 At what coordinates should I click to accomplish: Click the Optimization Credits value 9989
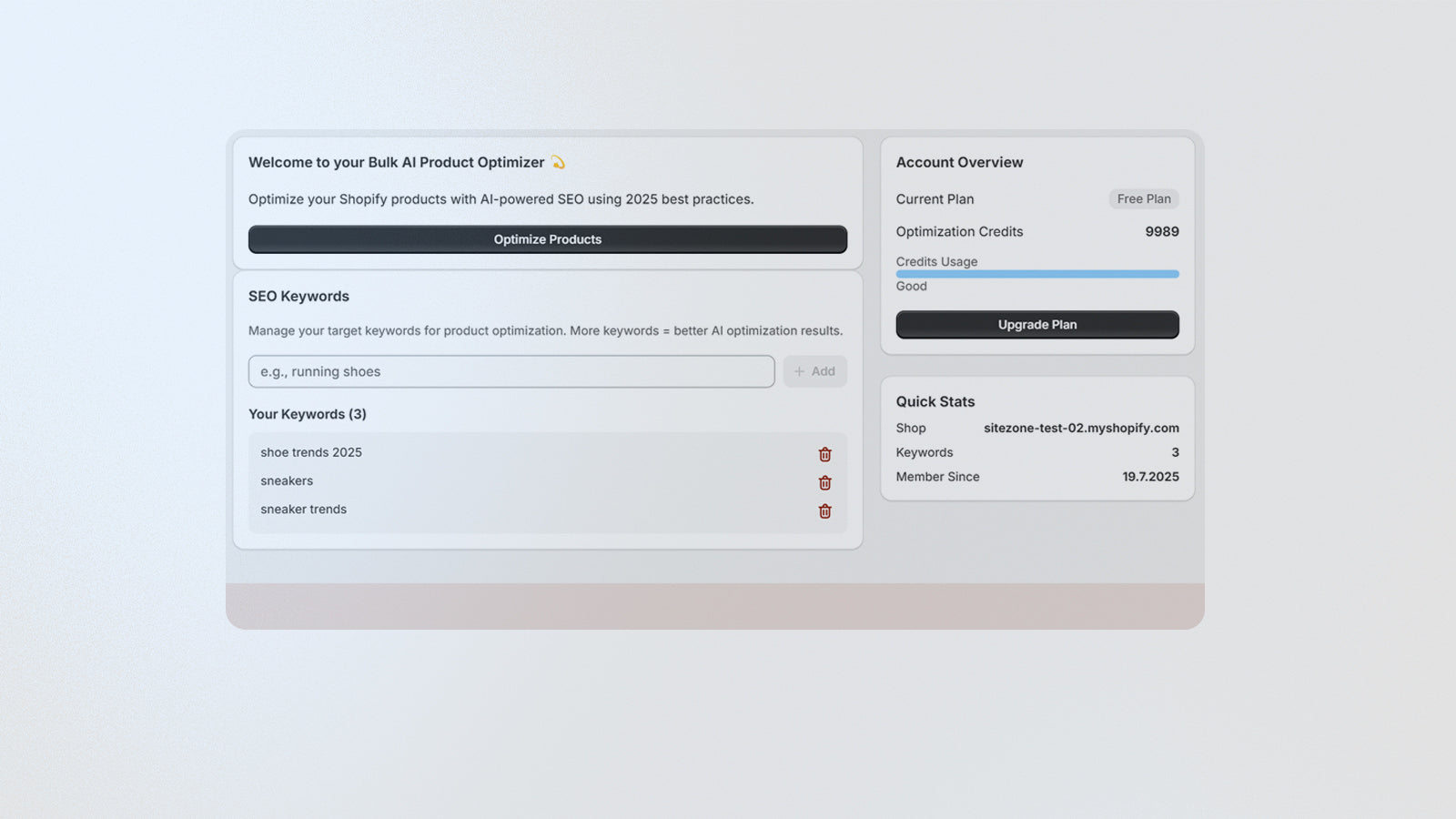[x=1162, y=231]
